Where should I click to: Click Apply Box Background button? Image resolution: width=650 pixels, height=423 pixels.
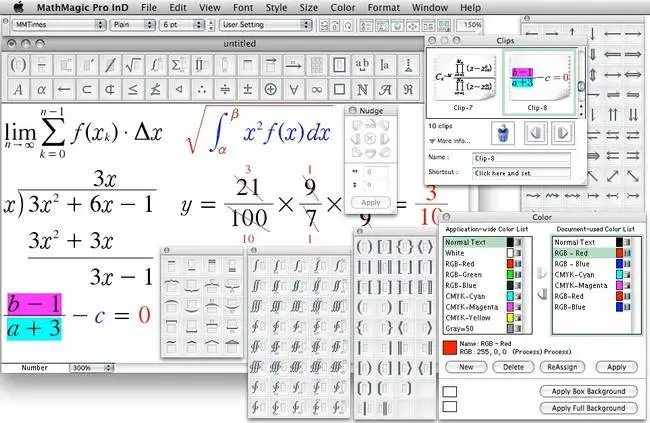[x=588, y=391]
